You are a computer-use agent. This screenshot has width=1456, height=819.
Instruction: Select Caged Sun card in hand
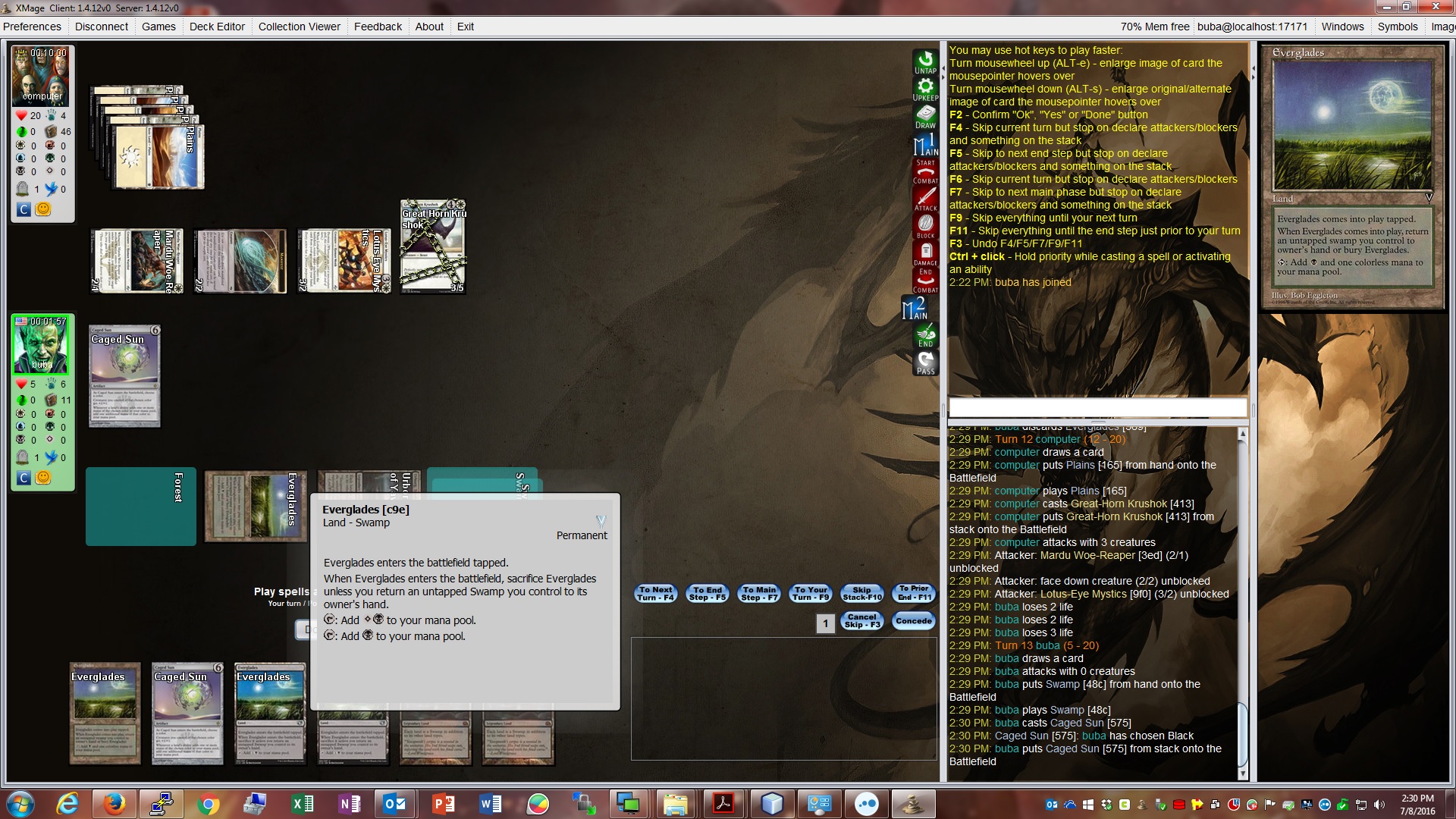187,713
